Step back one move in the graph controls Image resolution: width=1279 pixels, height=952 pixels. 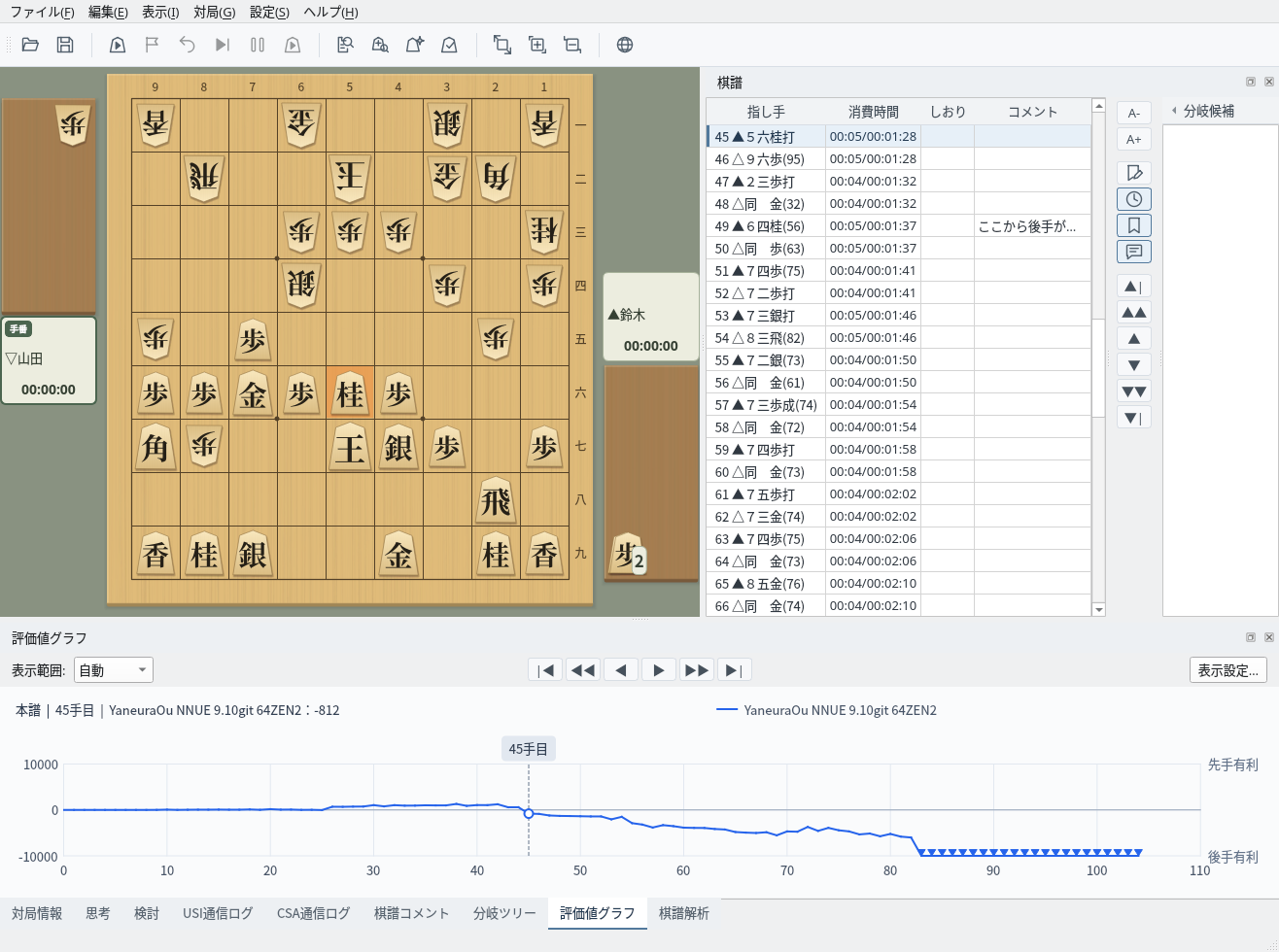click(x=621, y=670)
